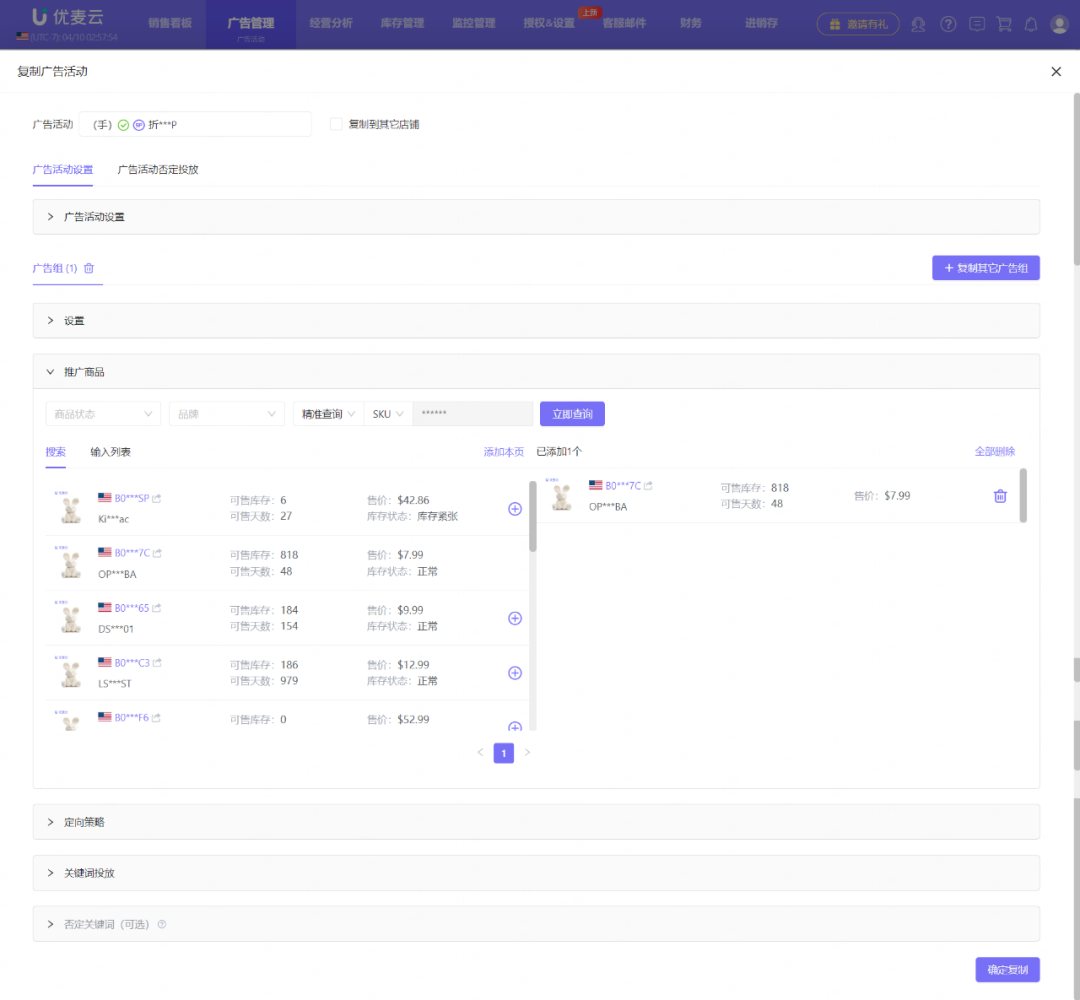The height and width of the screenshot is (1000, 1080).
Task: Click help icon next to 否定关键词
Action: point(162,924)
